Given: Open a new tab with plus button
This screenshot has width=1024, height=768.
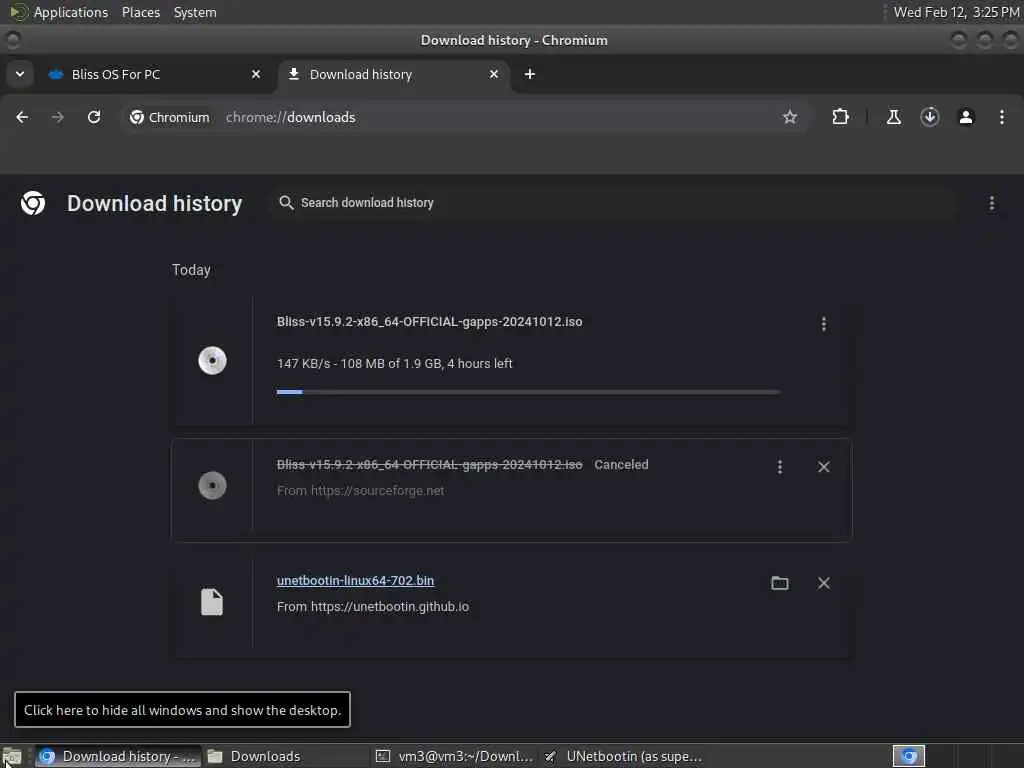Looking at the screenshot, I should click(x=530, y=74).
